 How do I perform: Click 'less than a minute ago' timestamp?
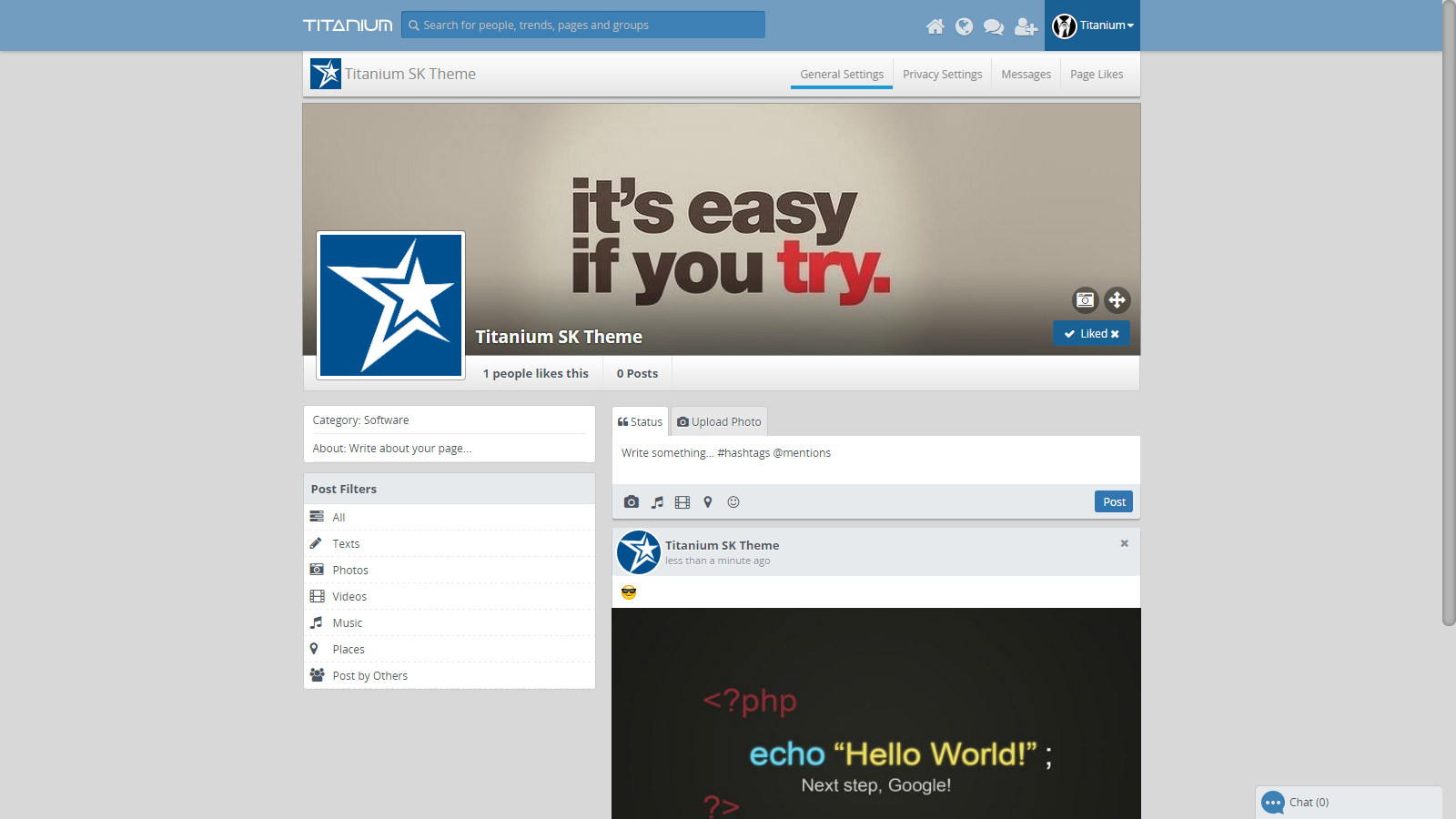click(x=717, y=561)
